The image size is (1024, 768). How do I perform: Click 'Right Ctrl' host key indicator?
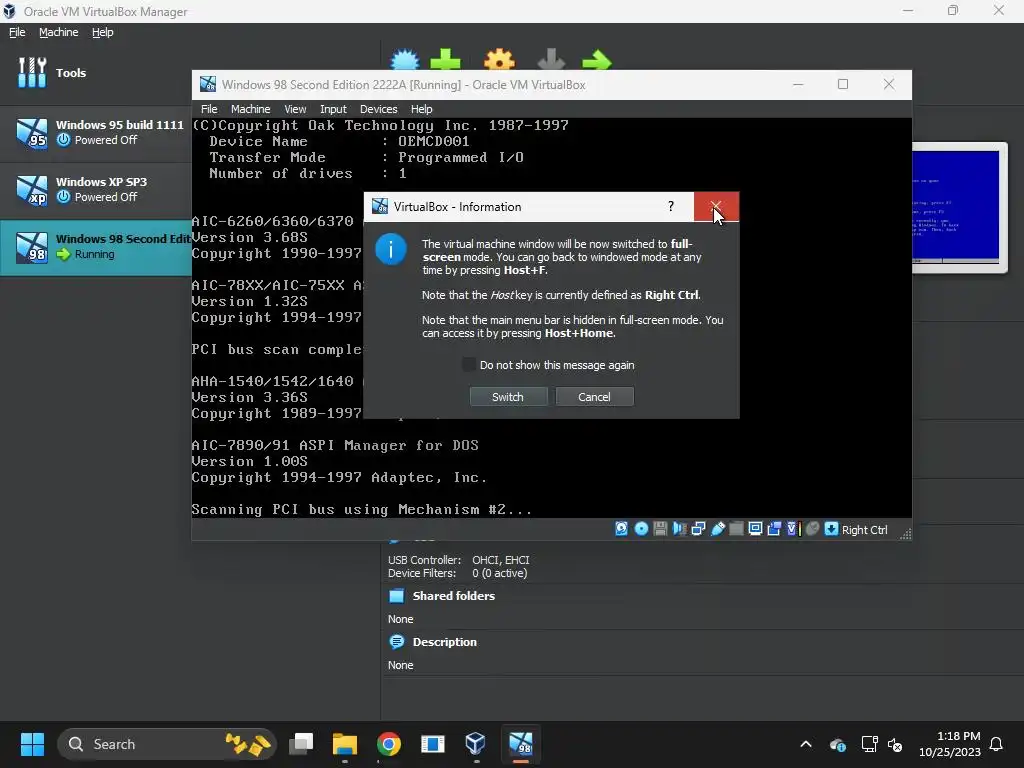(864, 530)
